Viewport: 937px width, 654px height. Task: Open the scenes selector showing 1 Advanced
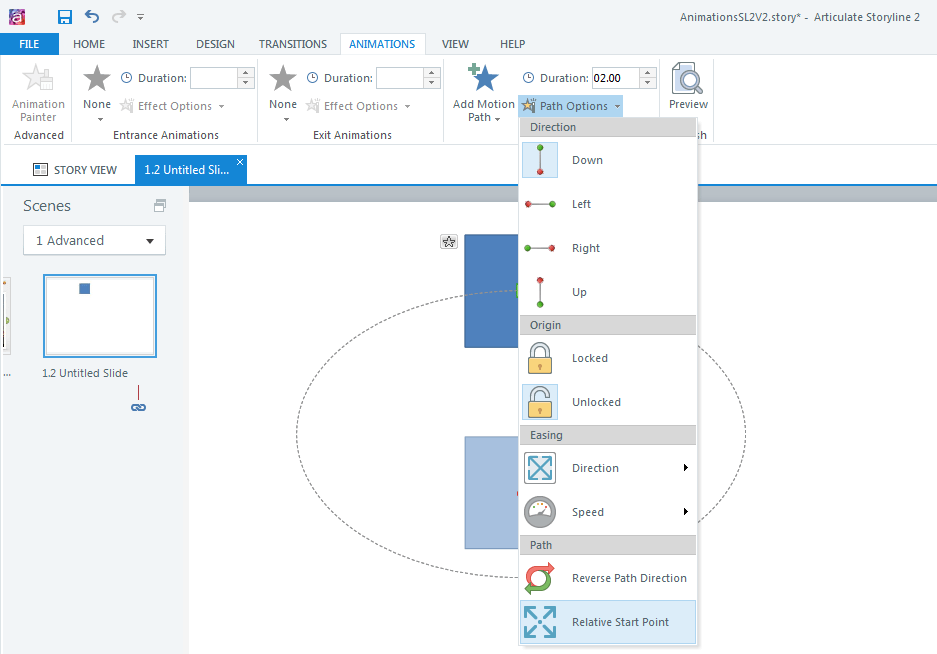coord(94,240)
